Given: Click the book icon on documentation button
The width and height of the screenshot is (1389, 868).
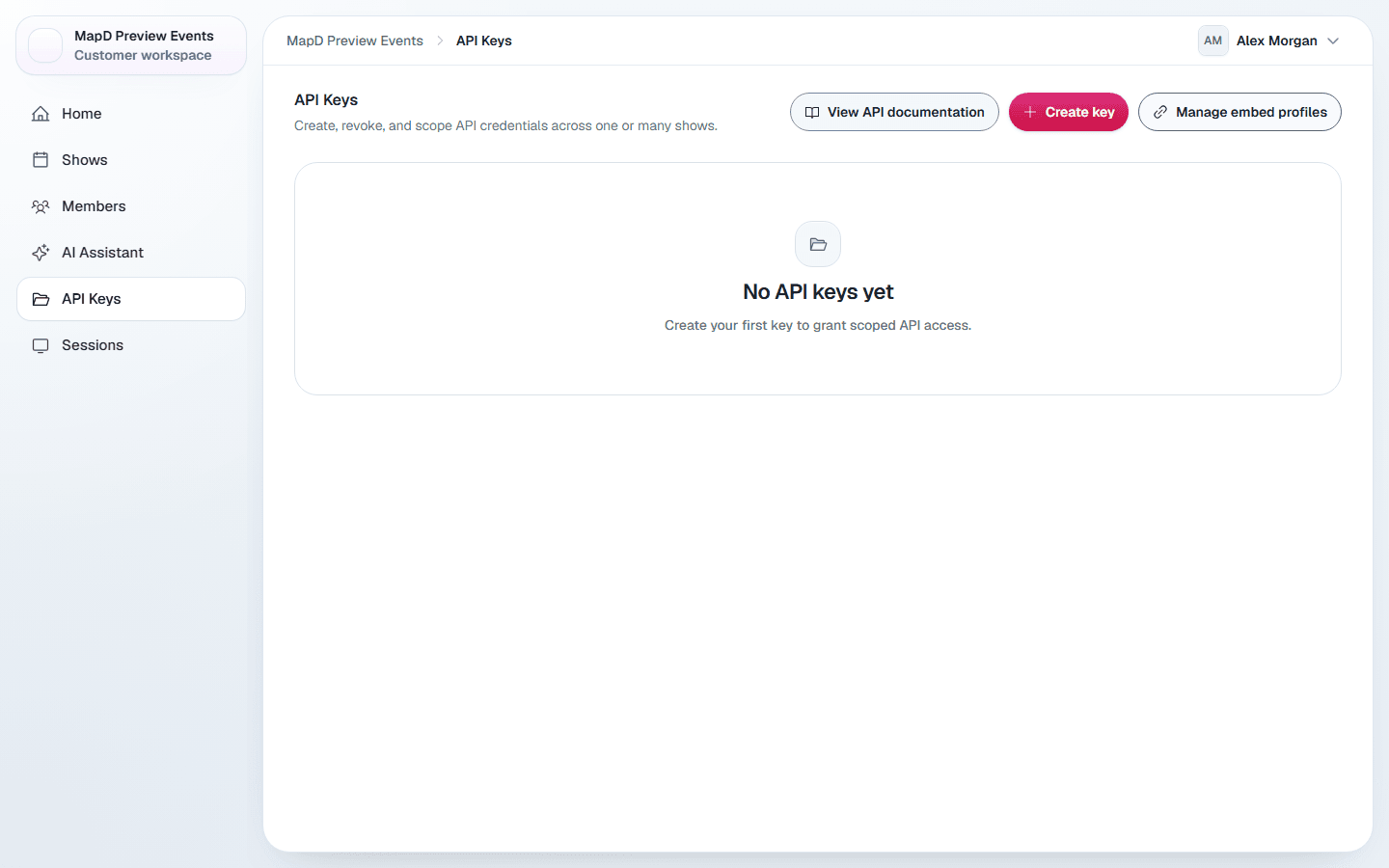Looking at the screenshot, I should 812,112.
